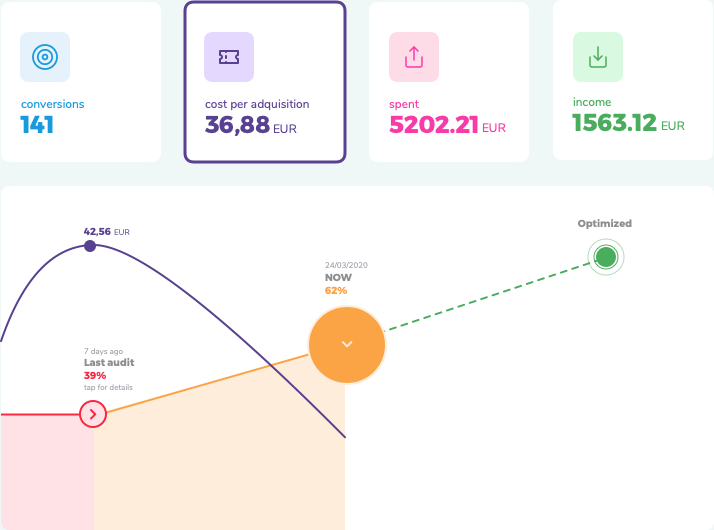Click the conversions target icon

click(45, 57)
